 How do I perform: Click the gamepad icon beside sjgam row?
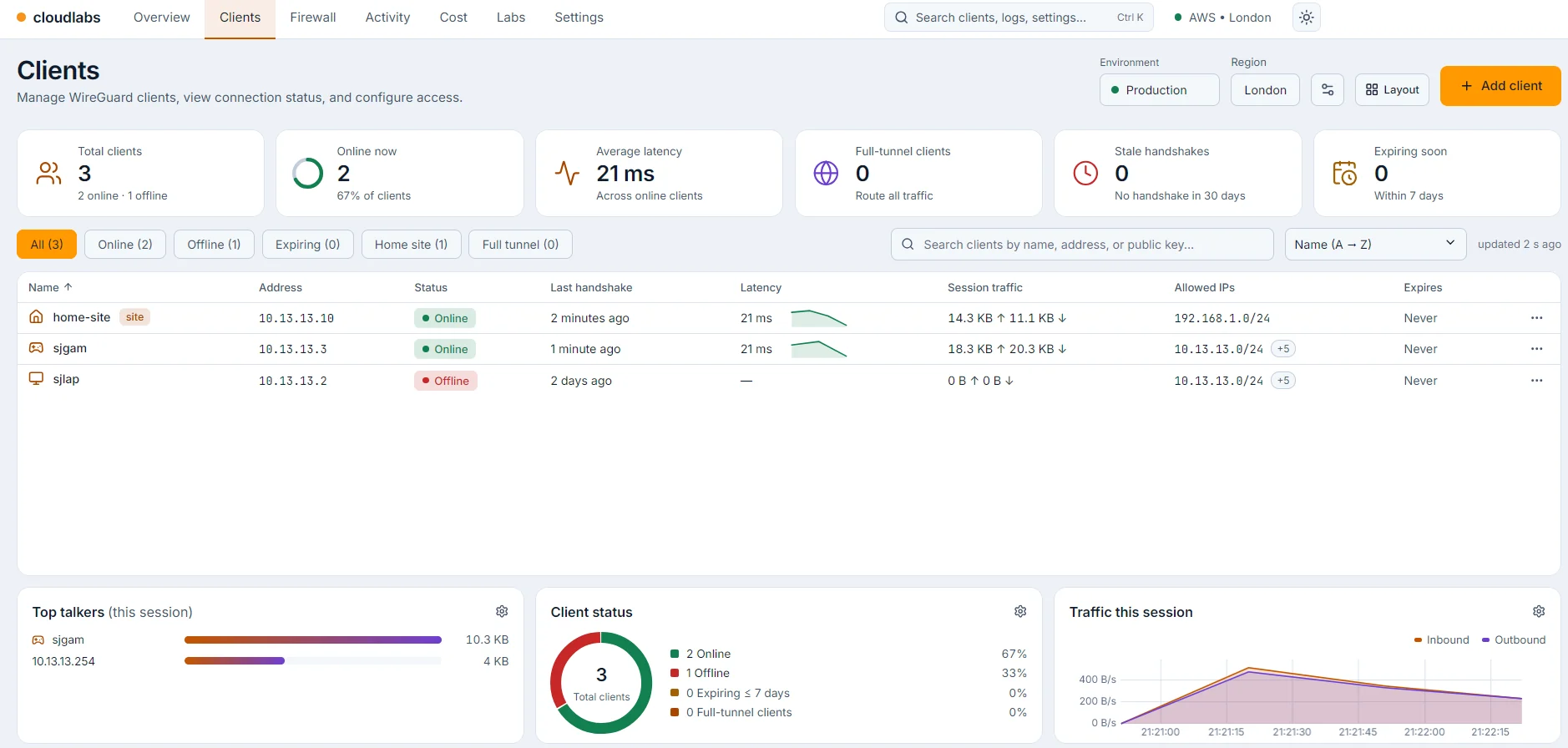tap(36, 348)
